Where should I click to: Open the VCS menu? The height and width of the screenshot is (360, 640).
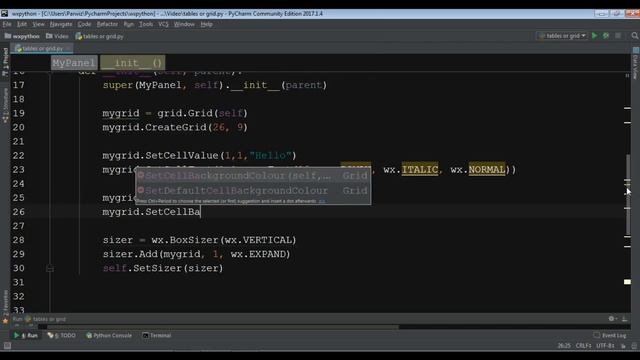click(163, 24)
